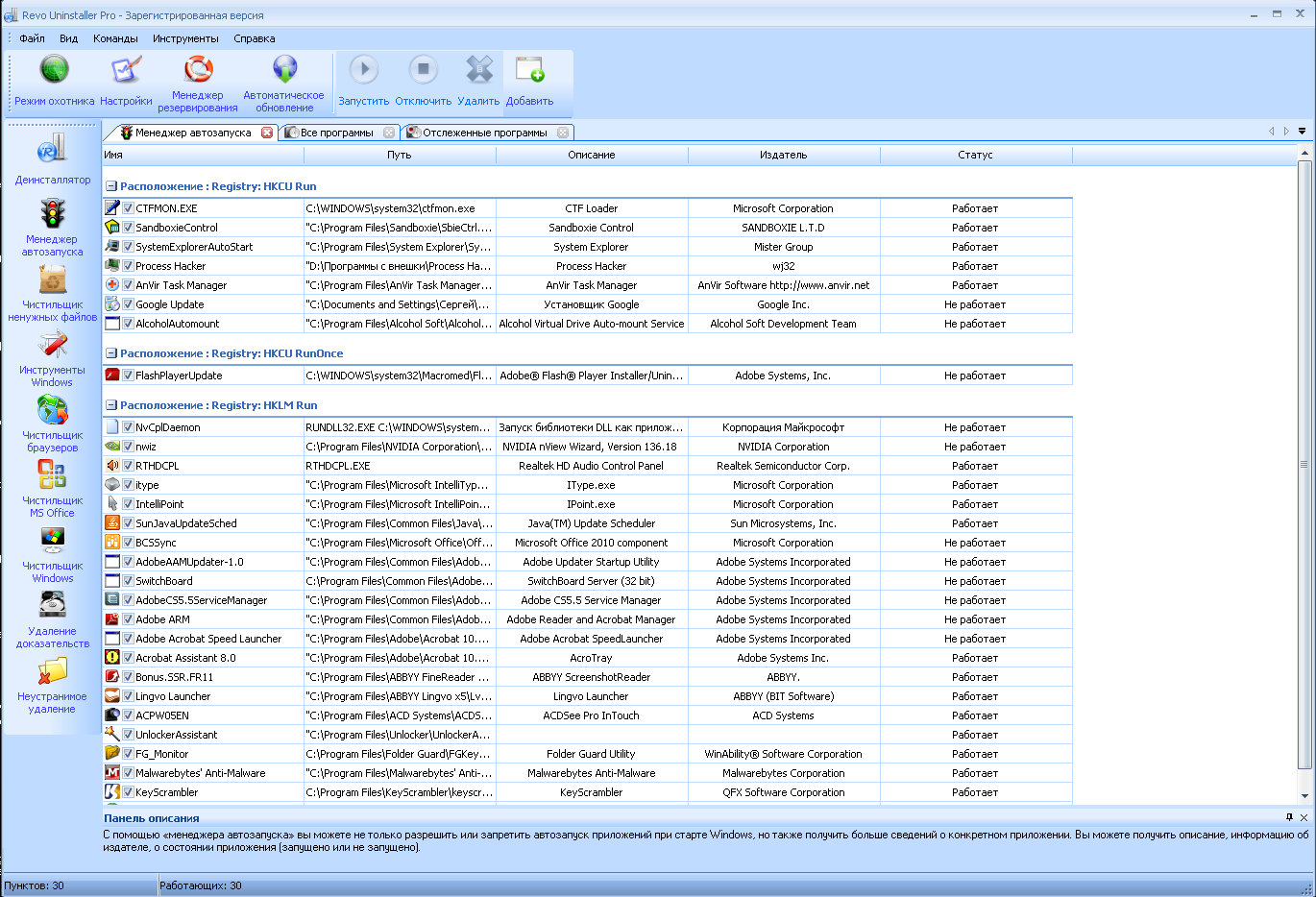Show previous tabs with left arrow
This screenshot has height=897, width=1316.
1271,132
